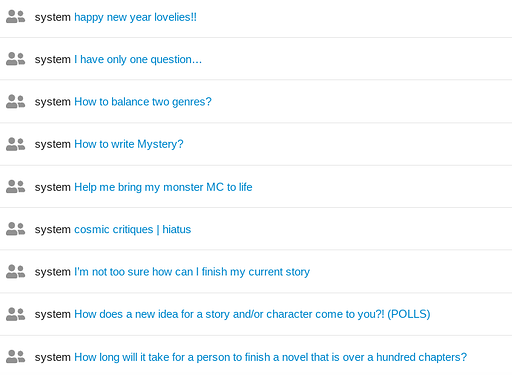Click group icon next to 'cosmic critiques | hiatus'
Viewport: 512px width, 375px height.
[x=15, y=229]
